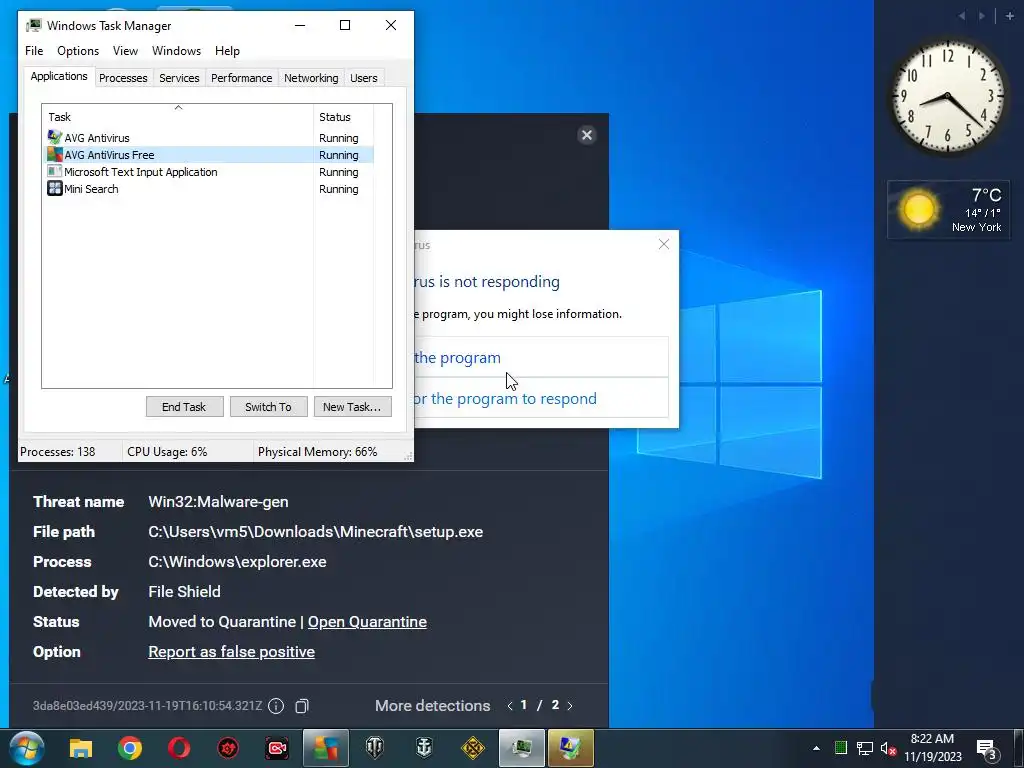
Task: Launch World of Warships anchor icon
Action: [424, 748]
